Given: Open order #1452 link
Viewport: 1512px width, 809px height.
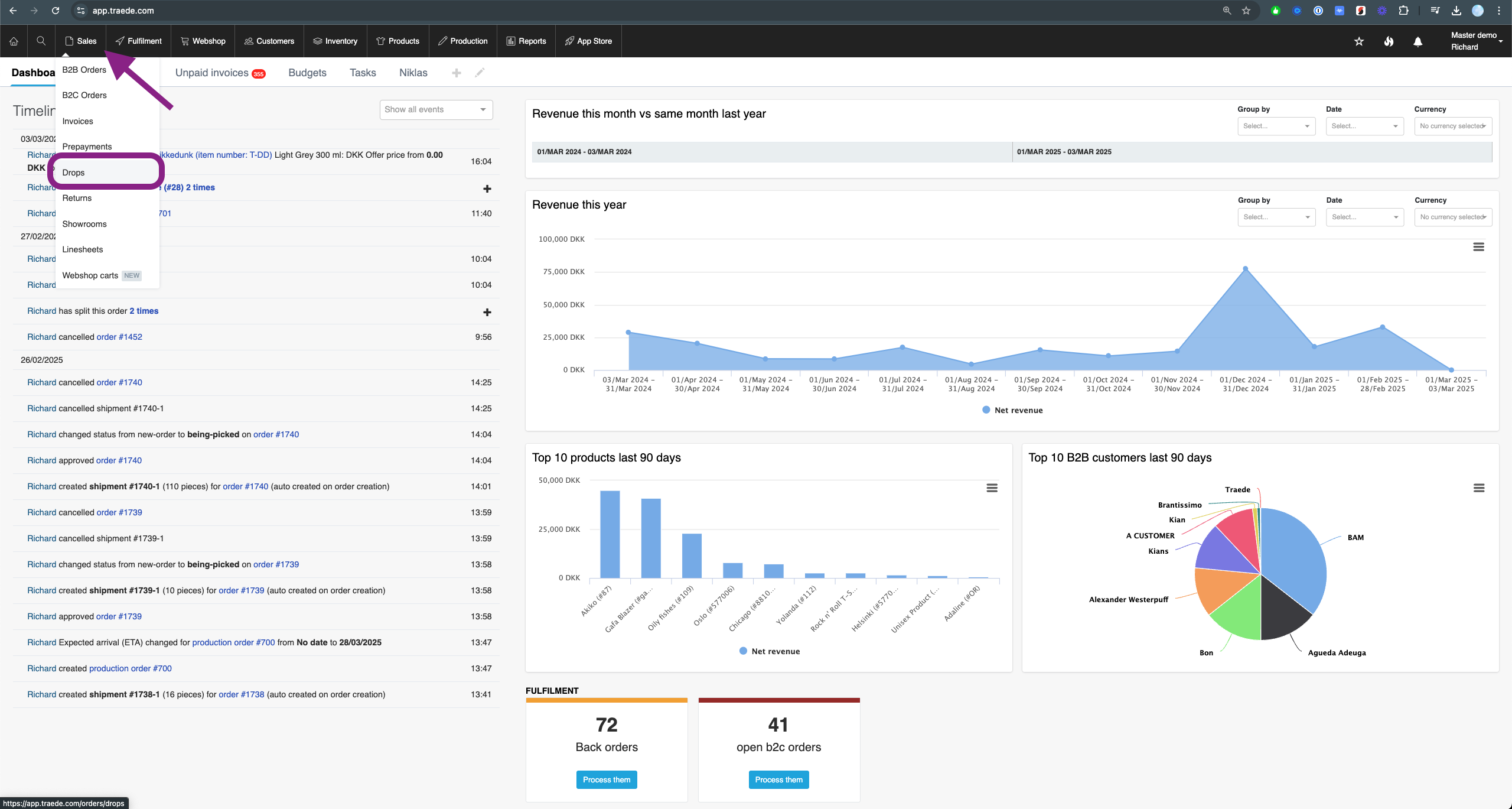Looking at the screenshot, I should point(119,337).
